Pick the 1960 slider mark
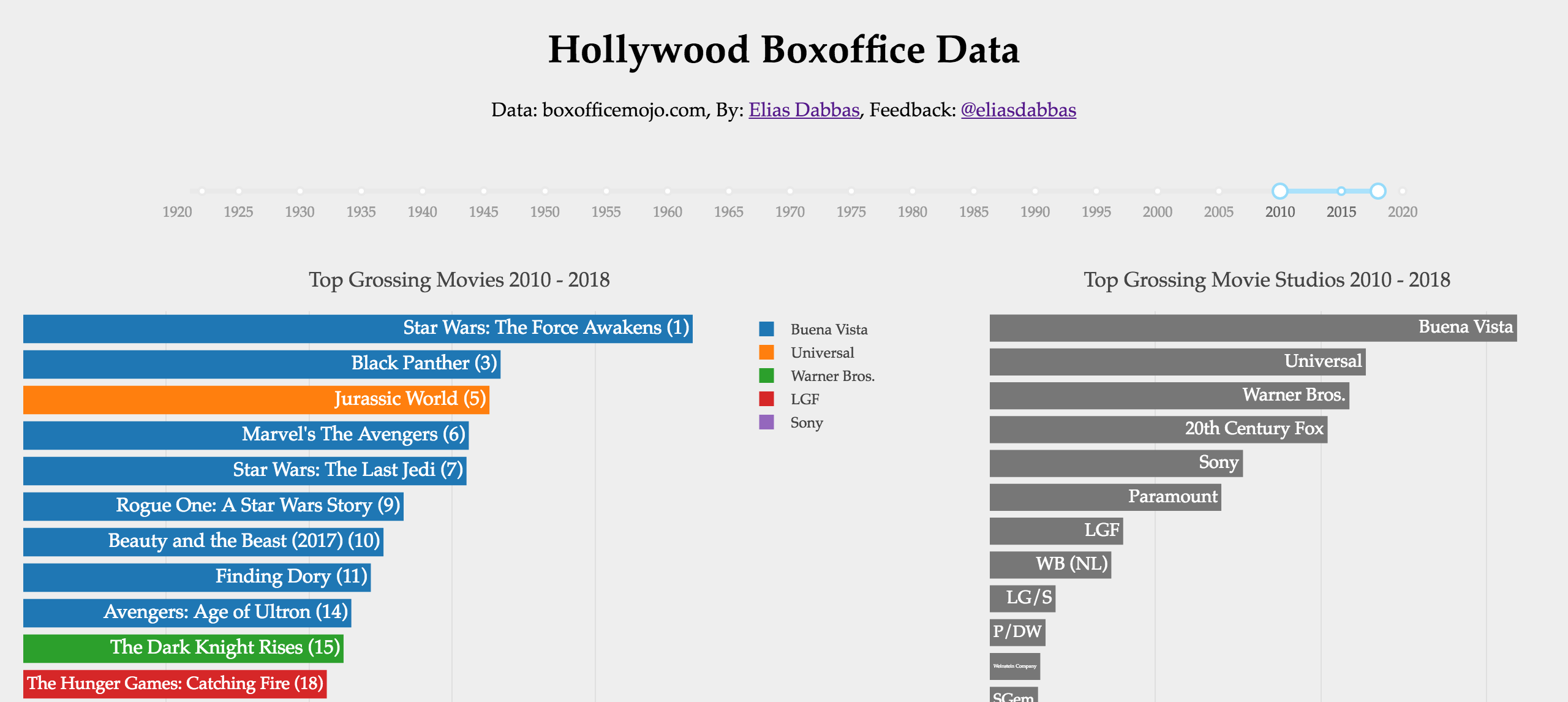Screen dimensions: 1568x702 point(667,212)
